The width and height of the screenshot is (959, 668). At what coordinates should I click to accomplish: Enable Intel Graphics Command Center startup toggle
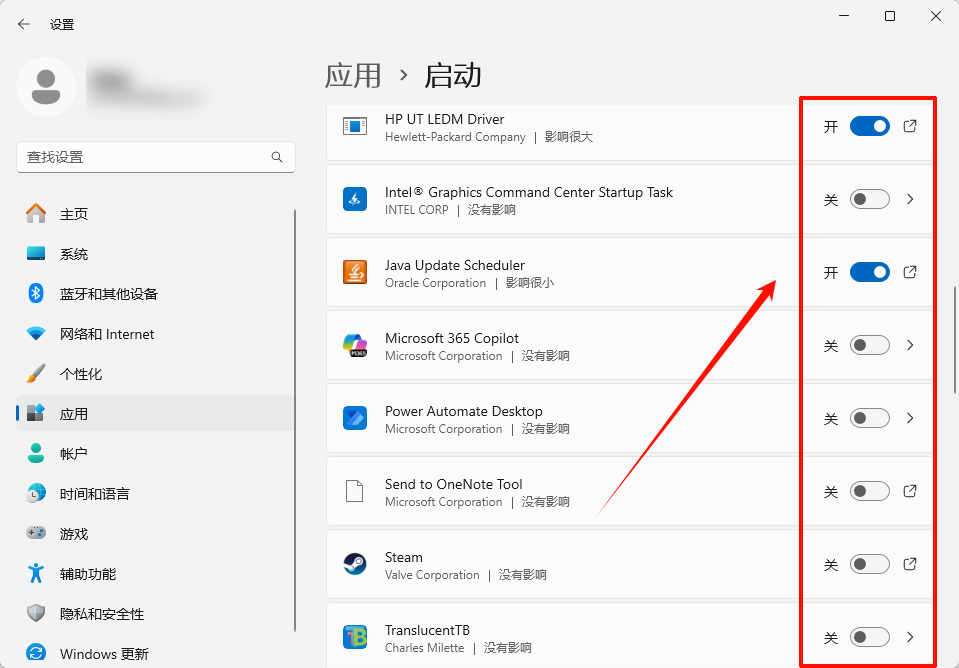coord(870,199)
